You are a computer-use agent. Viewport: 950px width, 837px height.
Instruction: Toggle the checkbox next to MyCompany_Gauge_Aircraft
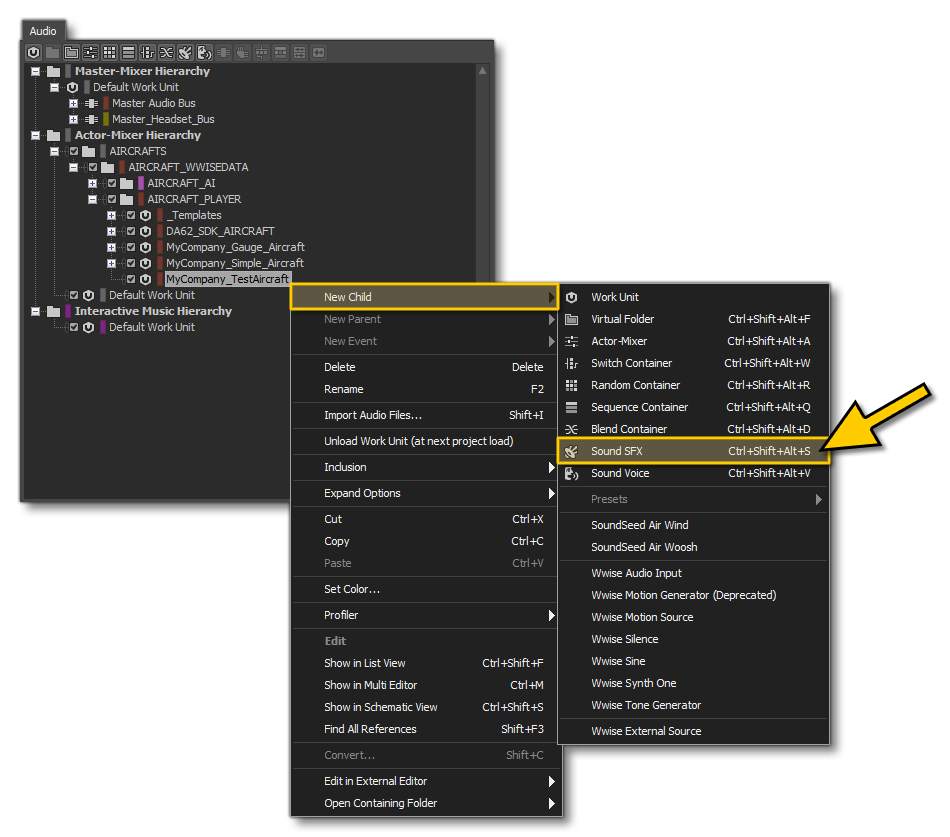coord(130,247)
